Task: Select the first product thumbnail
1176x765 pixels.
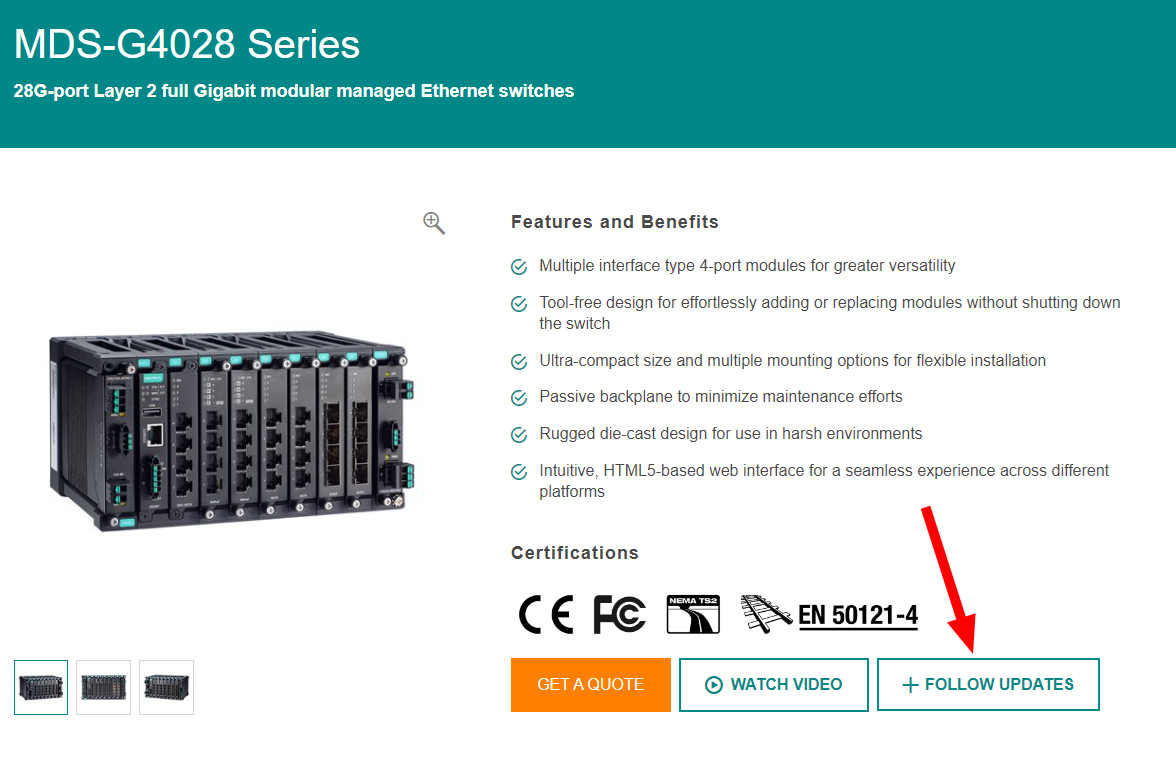Action: point(40,687)
